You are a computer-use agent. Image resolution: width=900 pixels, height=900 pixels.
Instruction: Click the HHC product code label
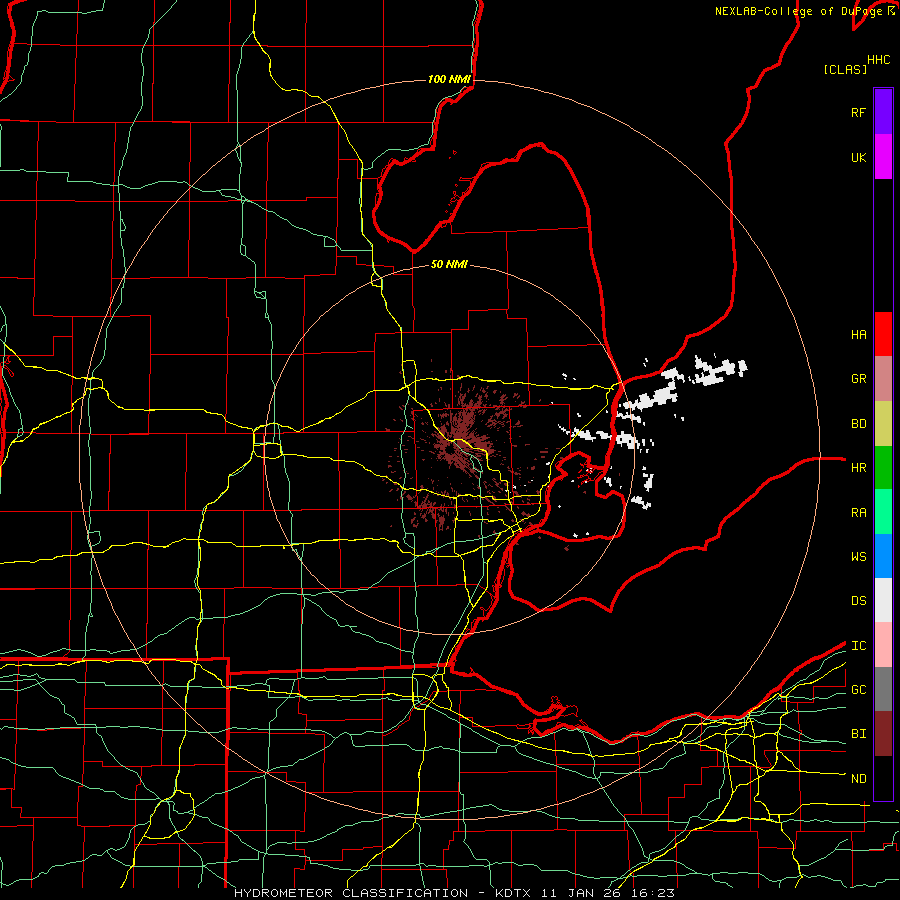point(878,60)
